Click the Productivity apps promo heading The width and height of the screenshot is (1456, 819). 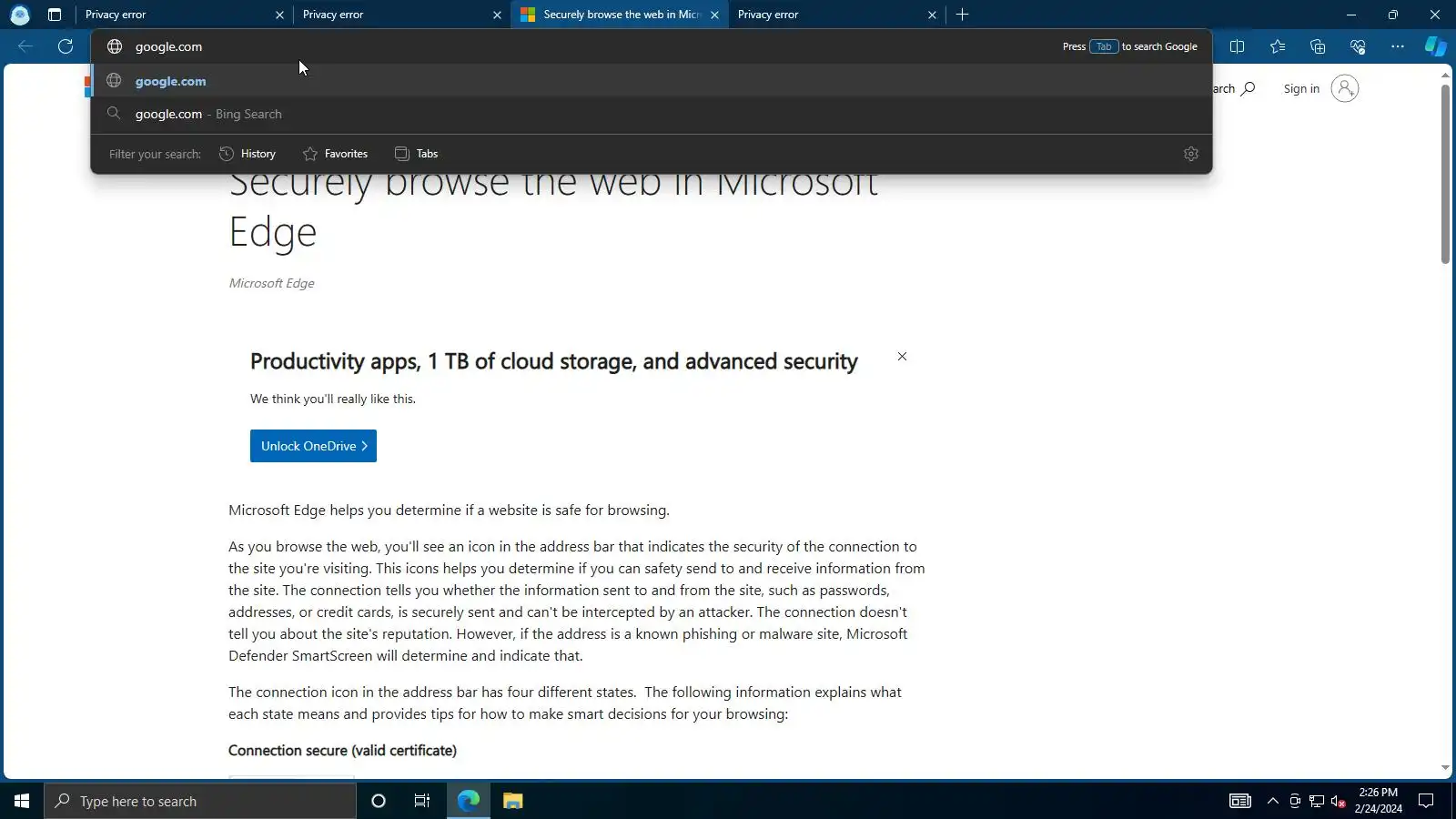pyautogui.click(x=554, y=361)
